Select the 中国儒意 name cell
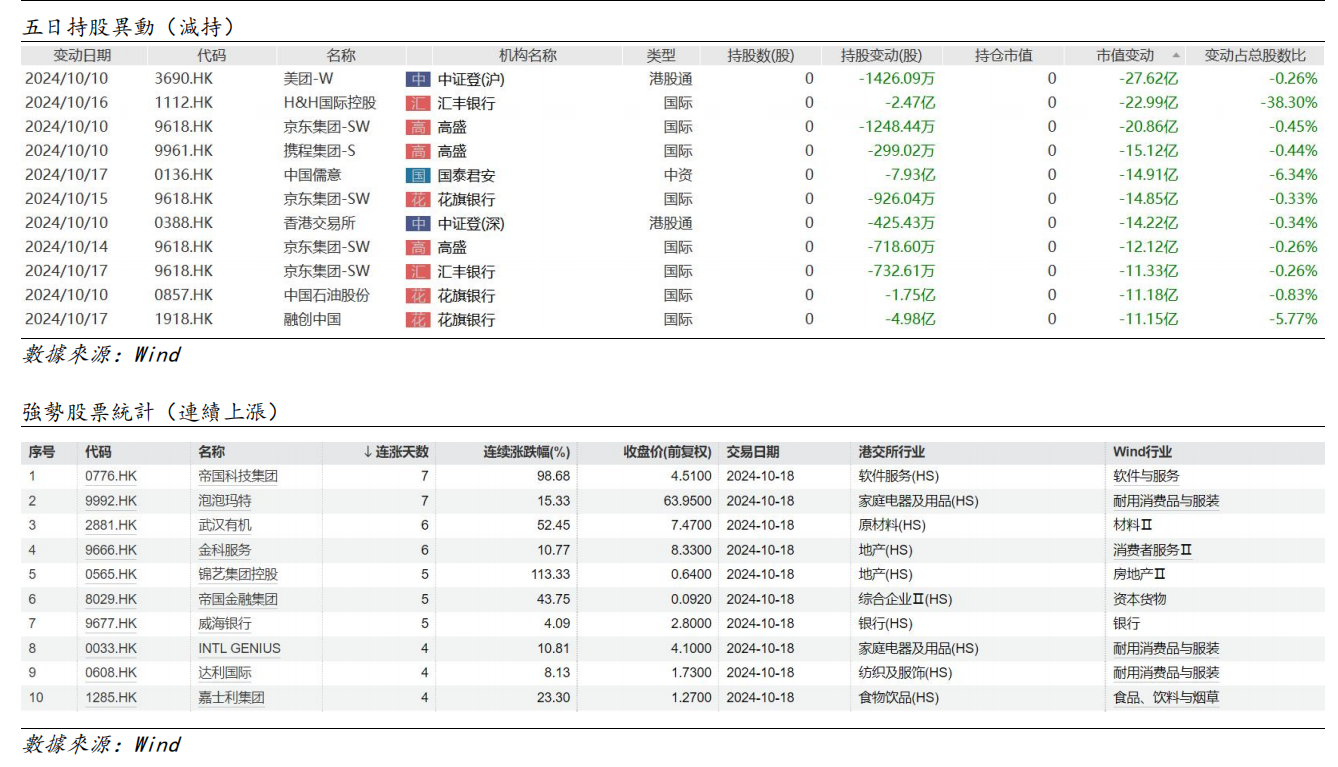 point(313,175)
